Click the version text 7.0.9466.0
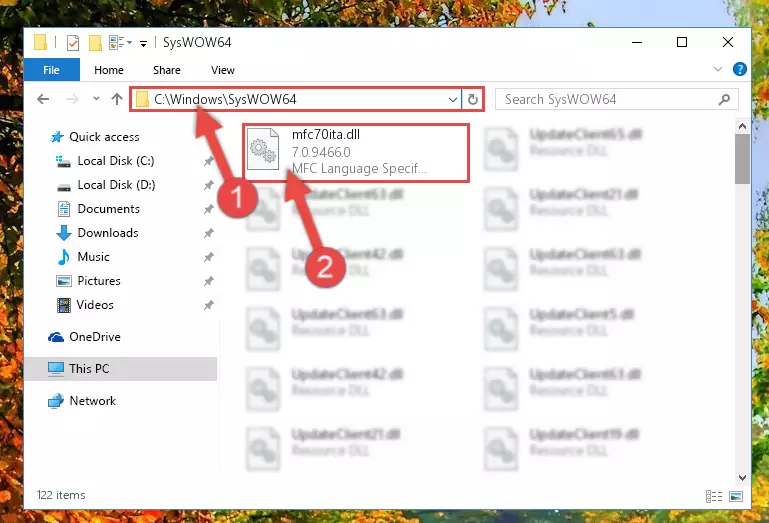 pos(321,152)
